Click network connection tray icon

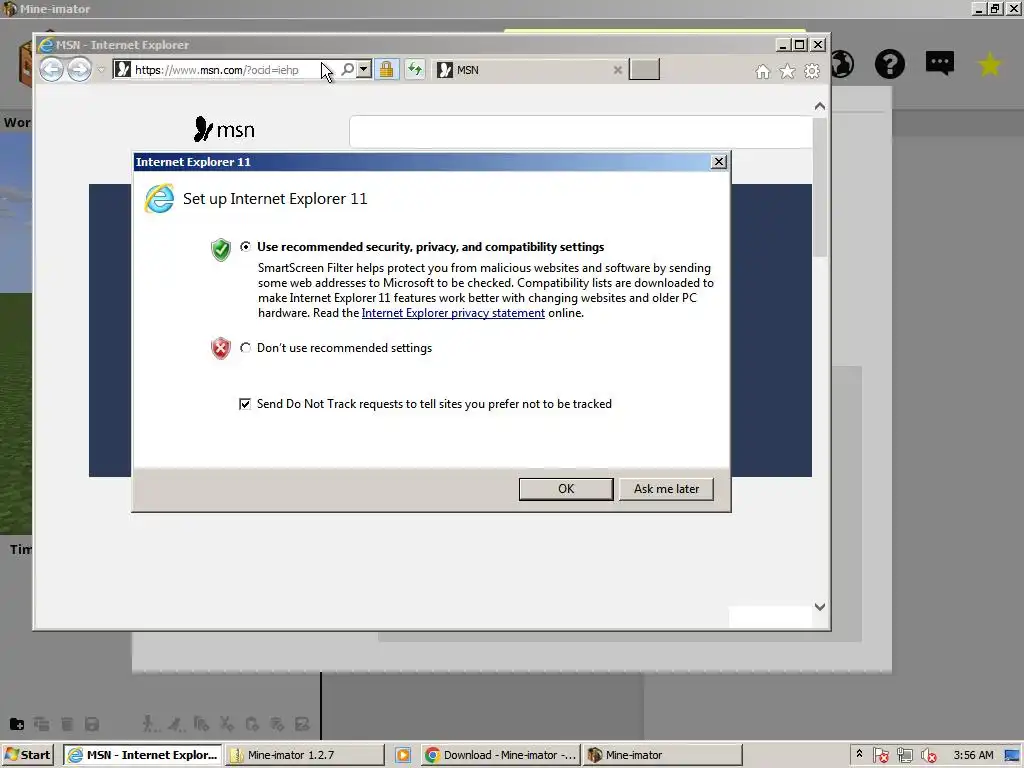click(904, 755)
